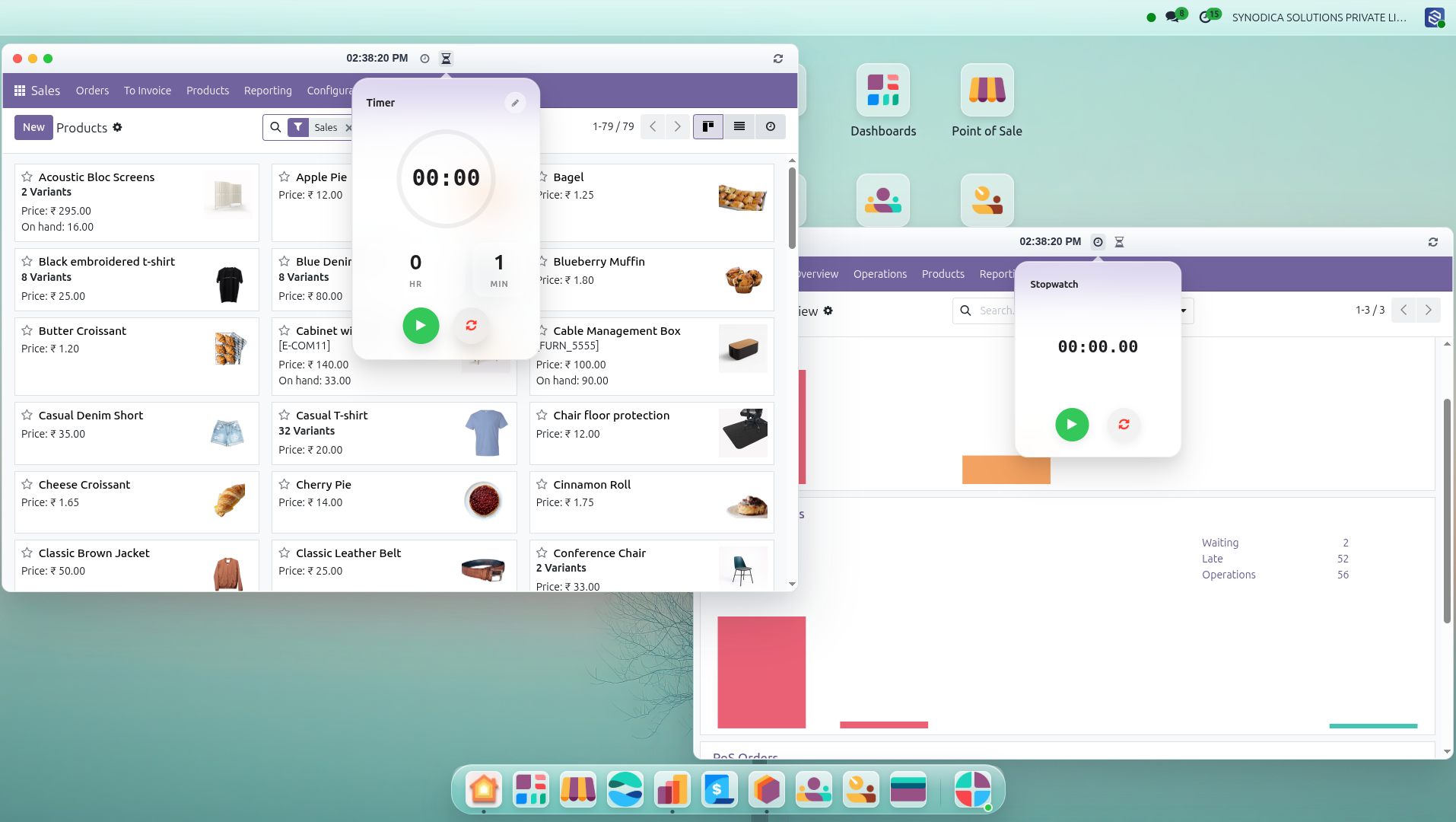Open the activities clock icon with badge 15
This screenshot has height=822, width=1456.
point(1205,17)
